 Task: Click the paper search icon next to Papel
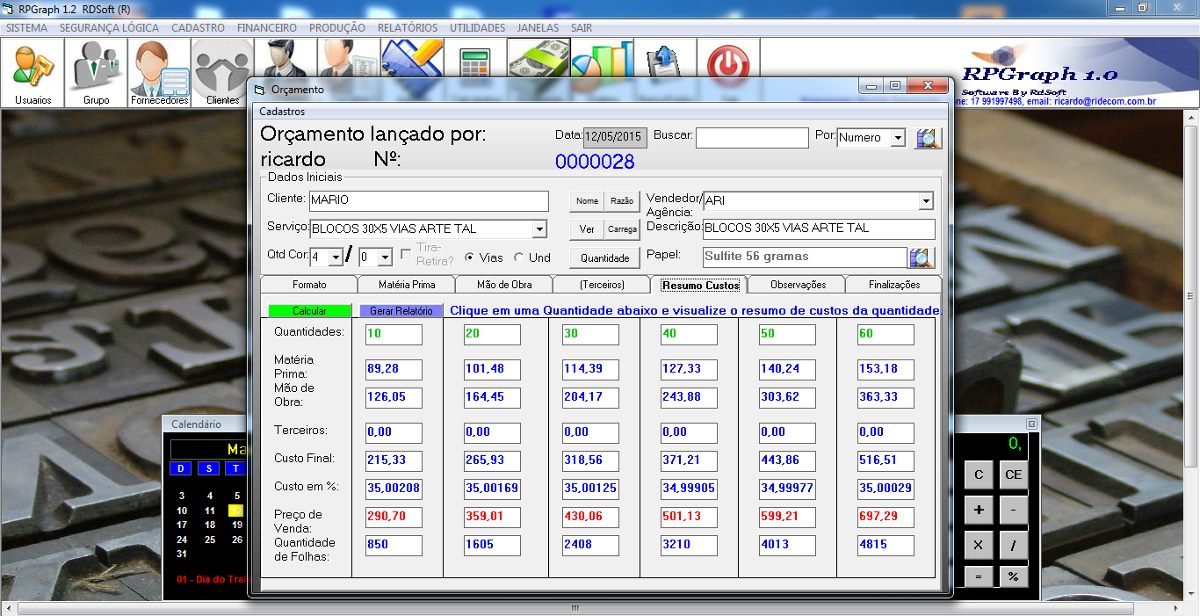coord(920,258)
